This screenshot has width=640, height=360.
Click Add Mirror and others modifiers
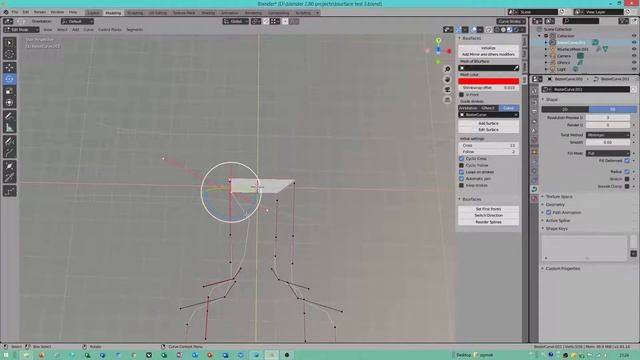489,54
